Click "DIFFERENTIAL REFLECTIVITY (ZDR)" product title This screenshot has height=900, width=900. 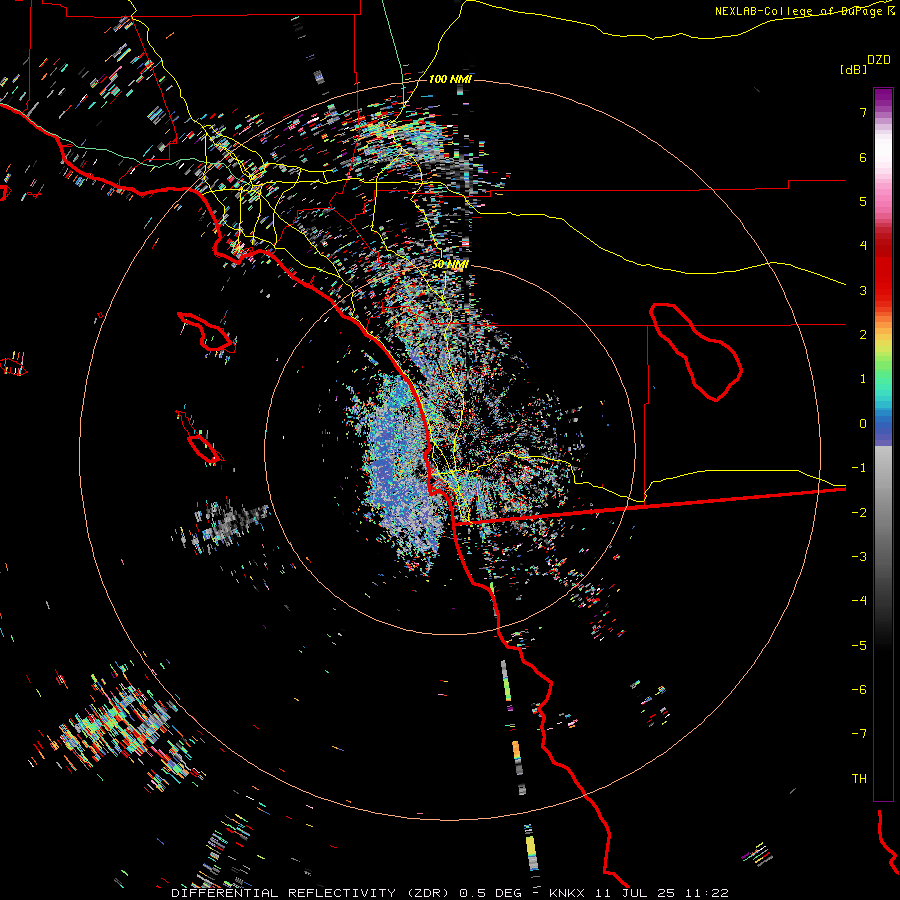pos(312,893)
